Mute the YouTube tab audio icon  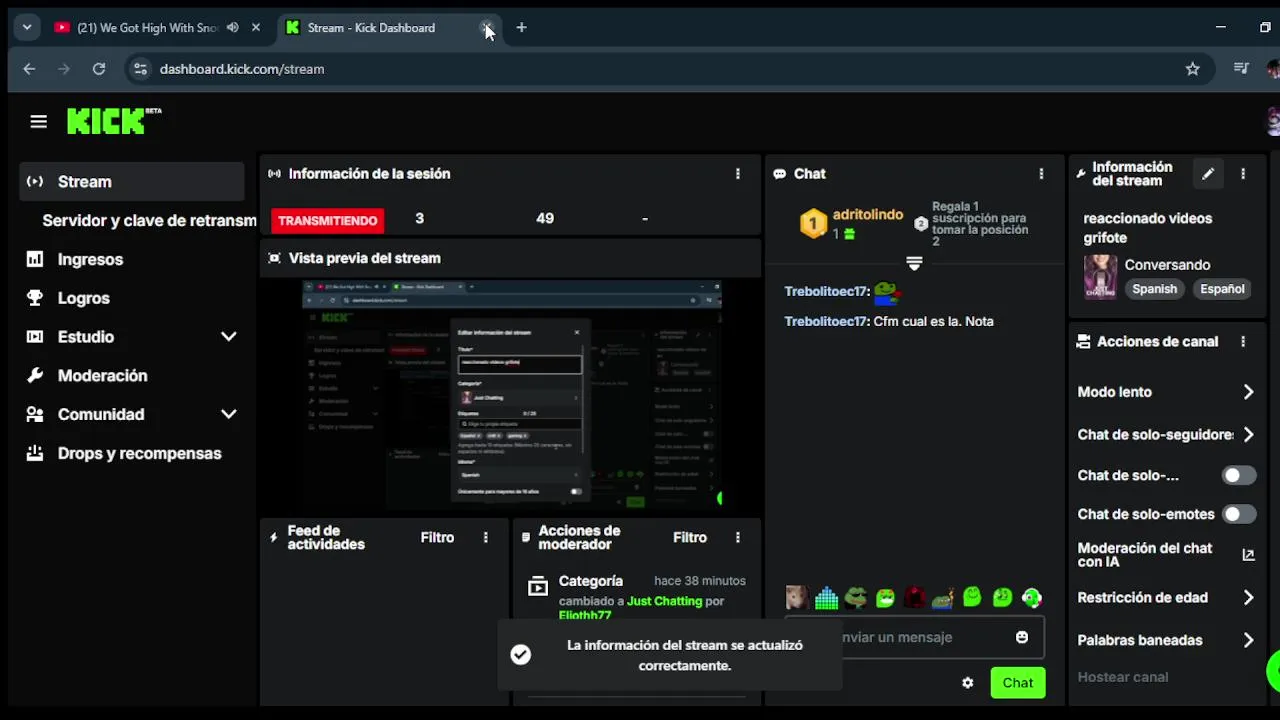pos(233,28)
